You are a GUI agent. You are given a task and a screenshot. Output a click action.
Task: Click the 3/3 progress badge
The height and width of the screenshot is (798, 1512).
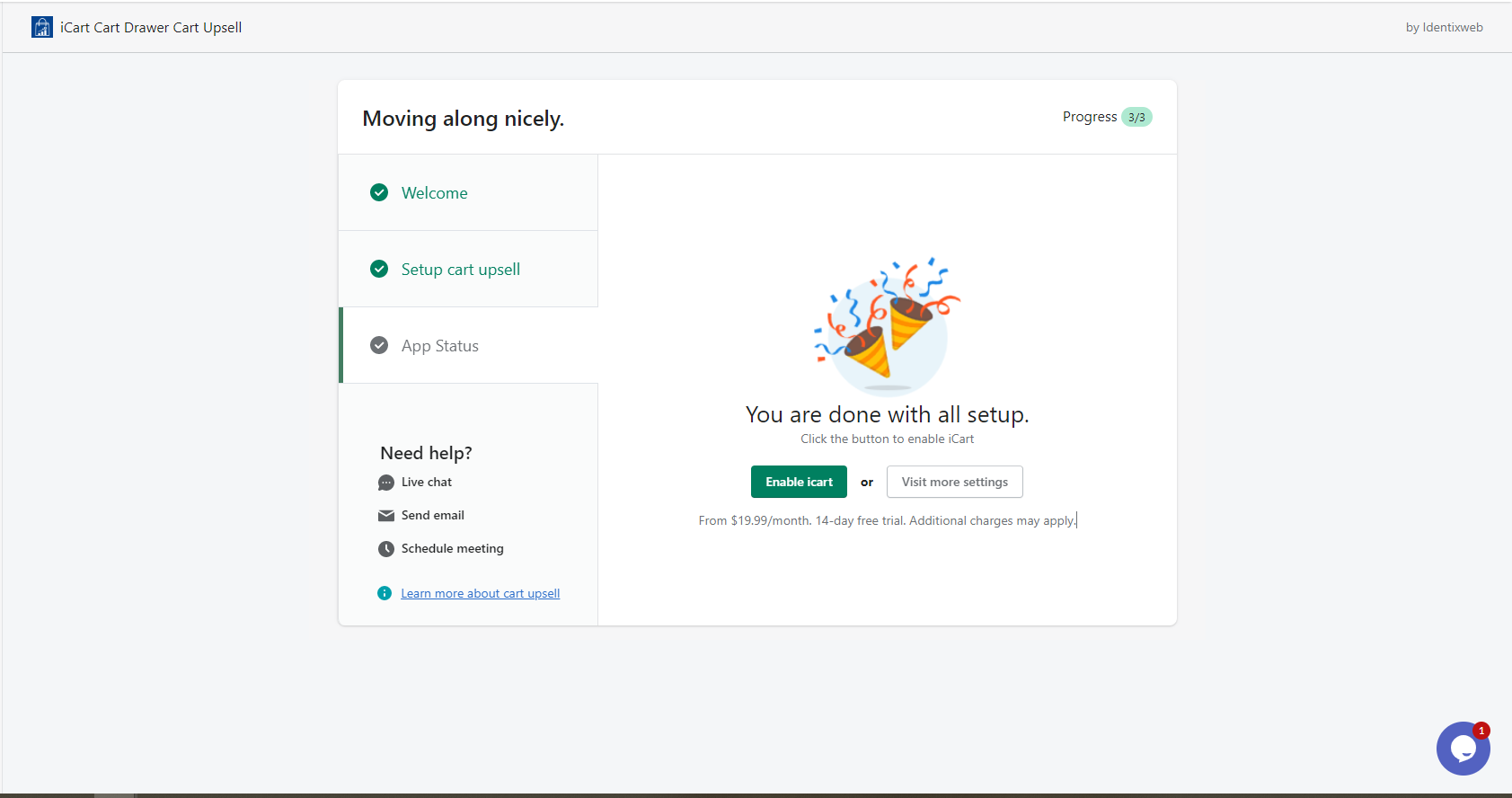1136,117
